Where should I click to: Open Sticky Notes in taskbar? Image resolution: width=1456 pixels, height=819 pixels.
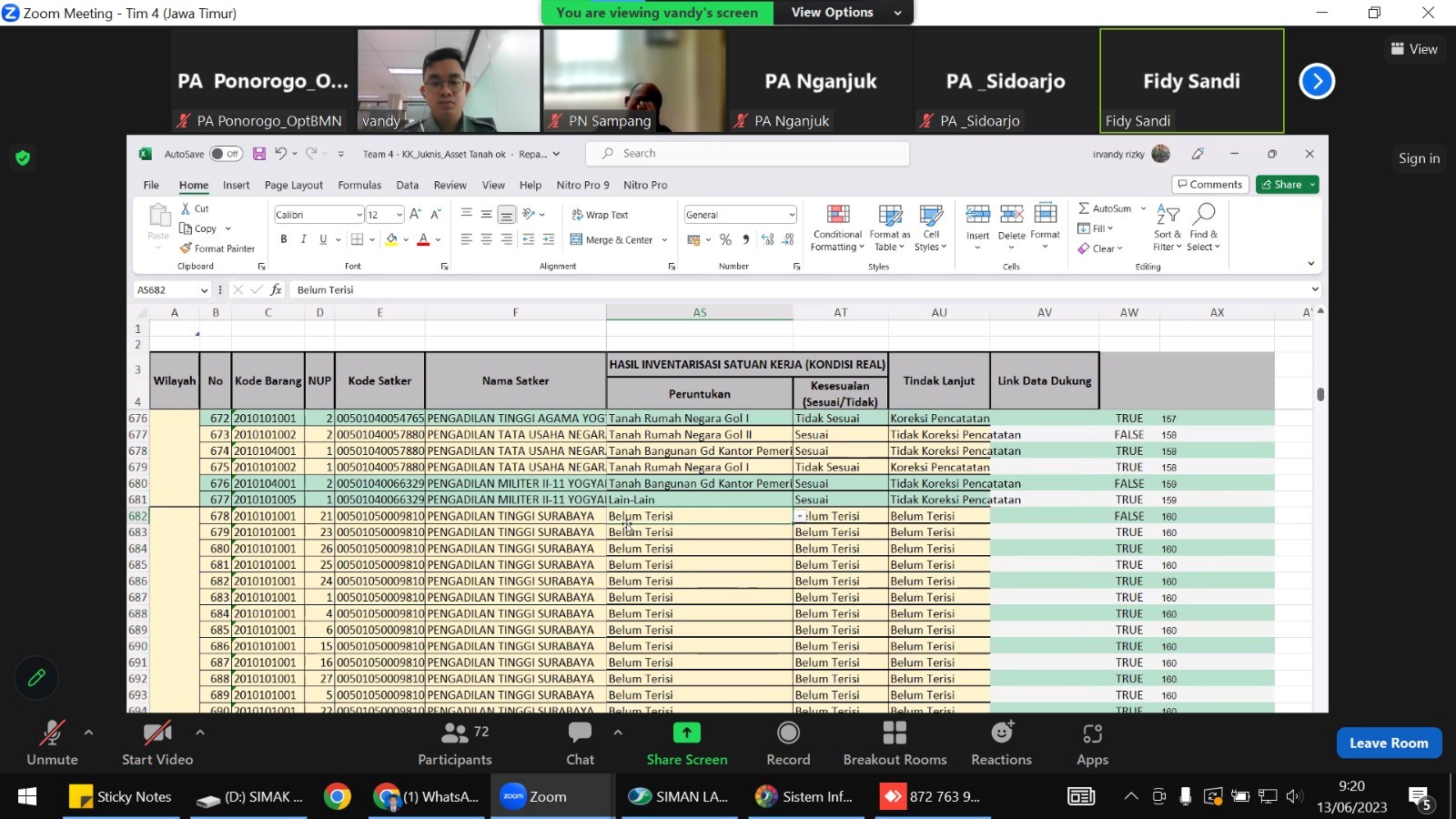tap(120, 797)
